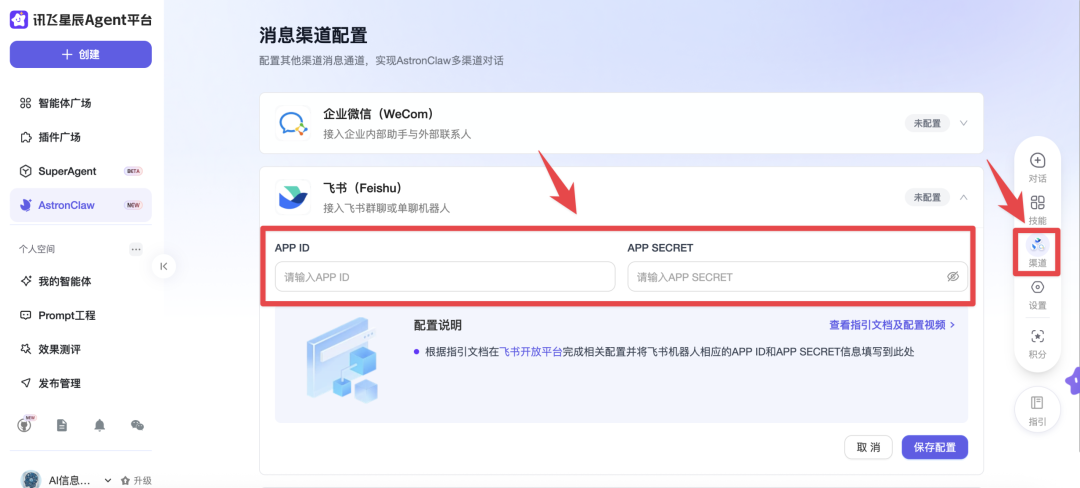Click the 保存配置 button

(934, 447)
